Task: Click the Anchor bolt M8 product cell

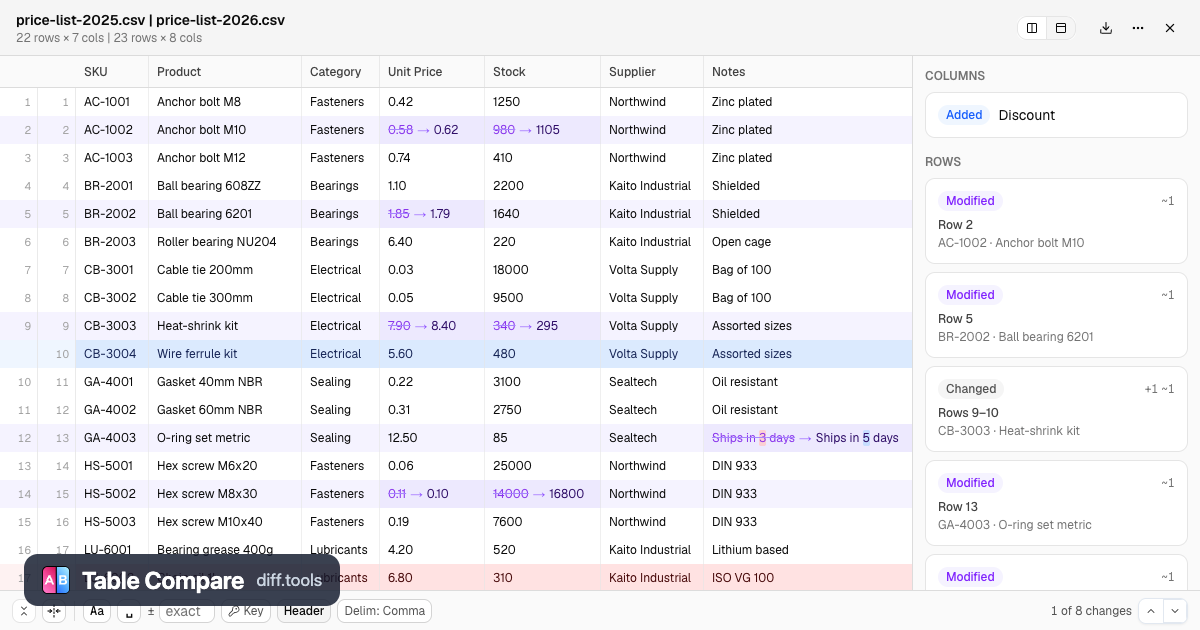Action: pyautogui.click(x=225, y=102)
